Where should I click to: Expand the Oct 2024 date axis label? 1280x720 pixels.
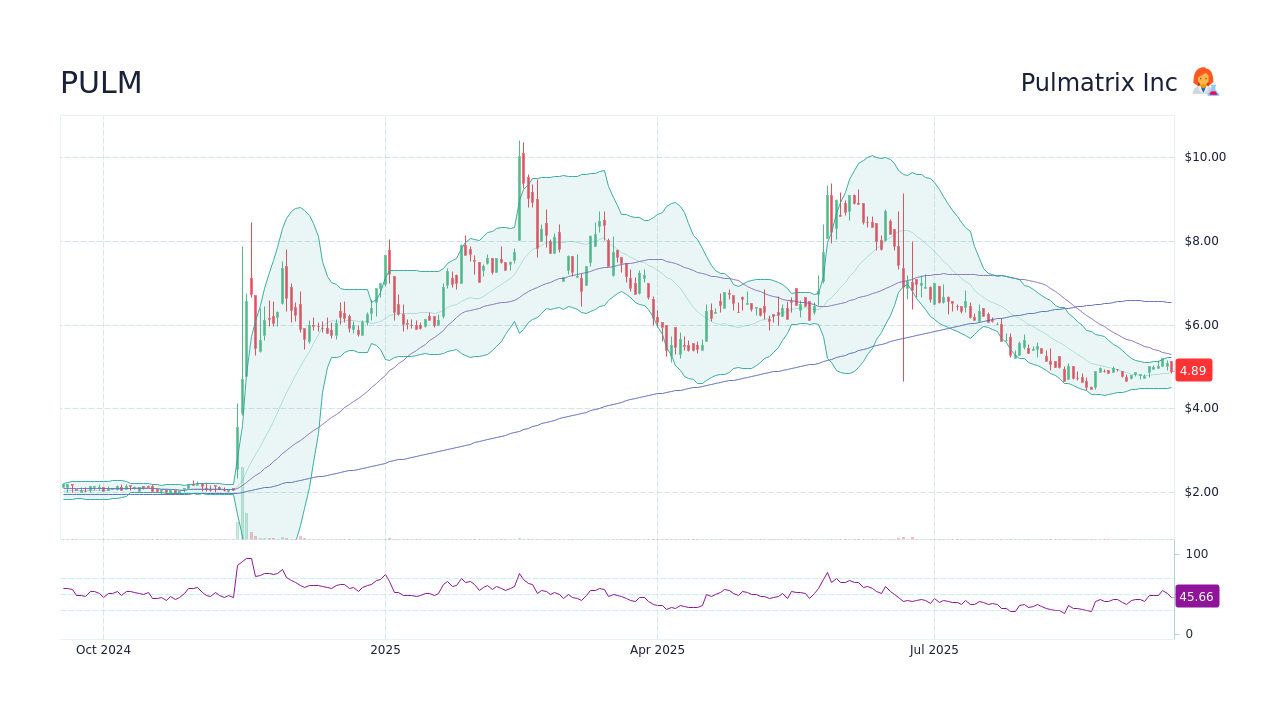[x=102, y=649]
